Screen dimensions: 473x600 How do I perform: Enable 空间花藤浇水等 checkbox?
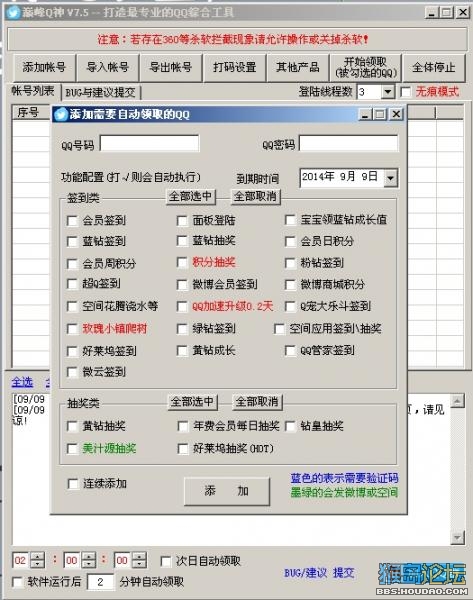coord(72,307)
